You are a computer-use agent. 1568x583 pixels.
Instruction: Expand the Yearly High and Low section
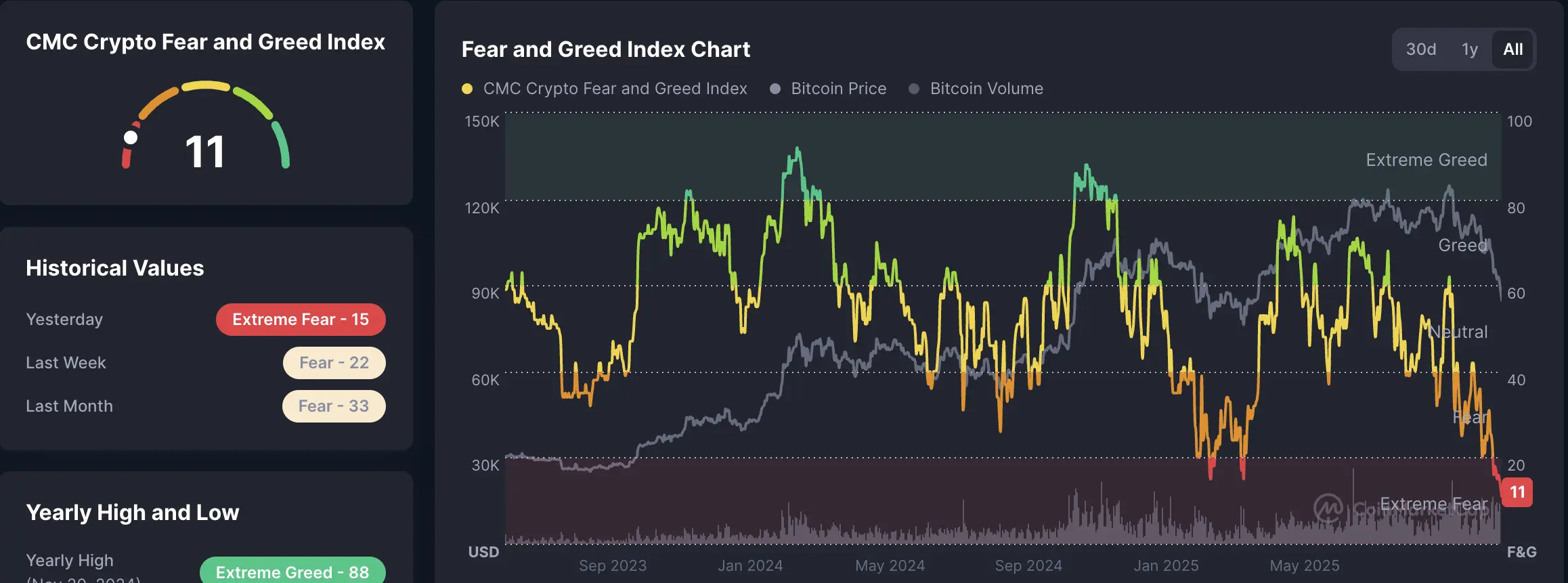pos(131,513)
